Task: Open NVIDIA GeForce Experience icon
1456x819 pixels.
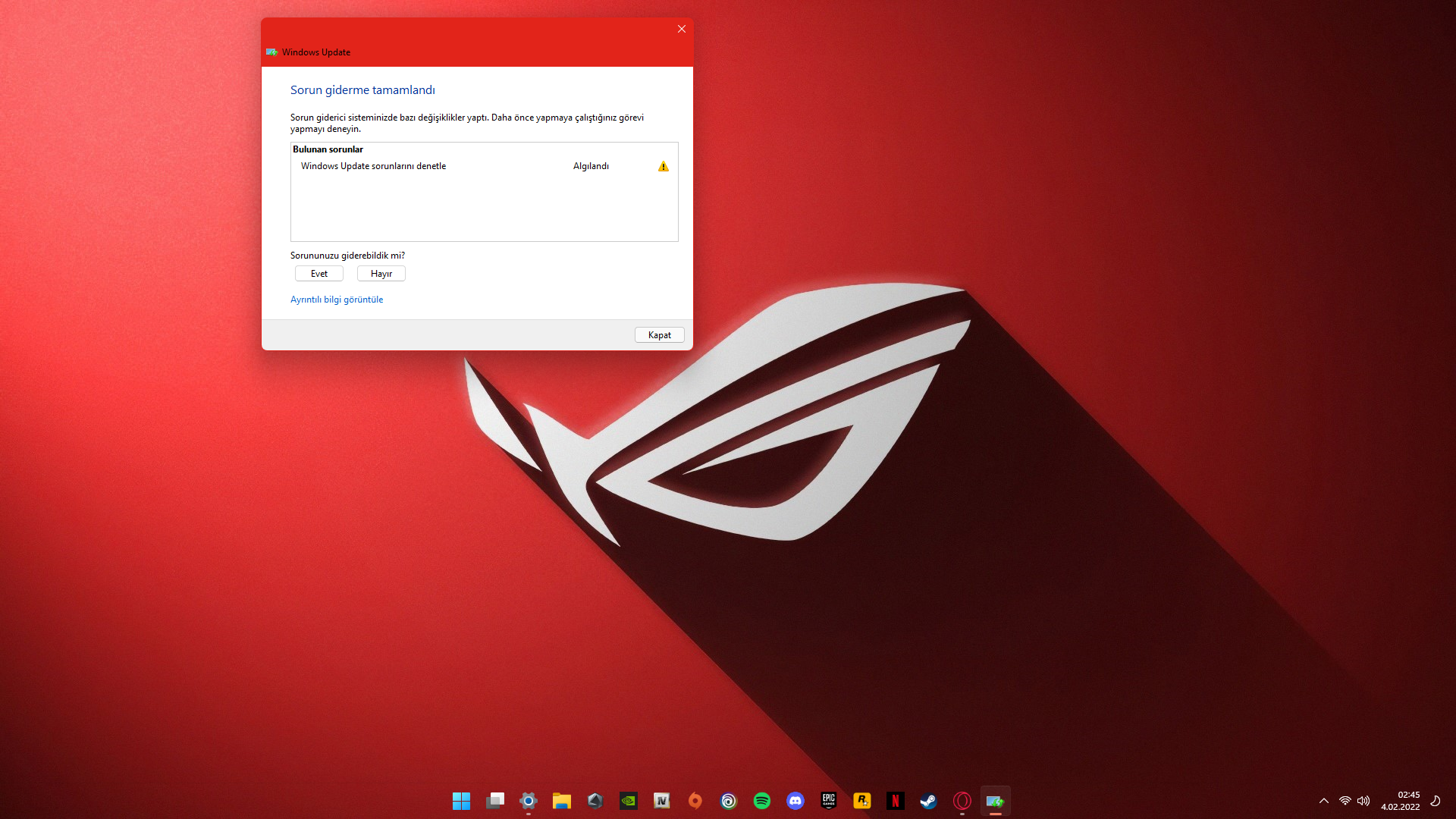Action: pyautogui.click(x=629, y=801)
